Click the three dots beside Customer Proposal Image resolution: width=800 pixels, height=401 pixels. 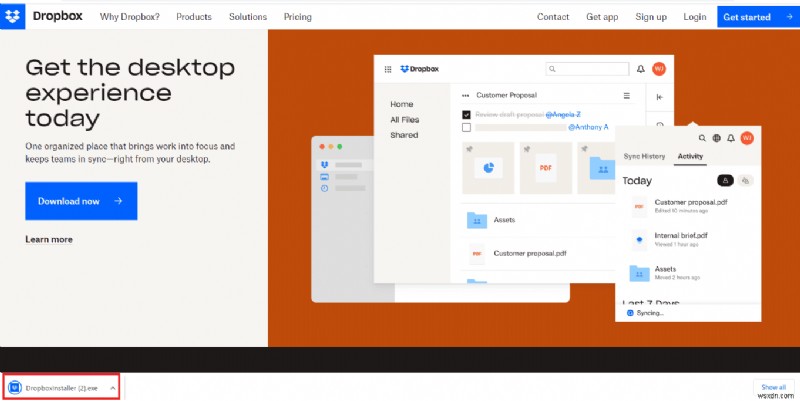tap(465, 95)
